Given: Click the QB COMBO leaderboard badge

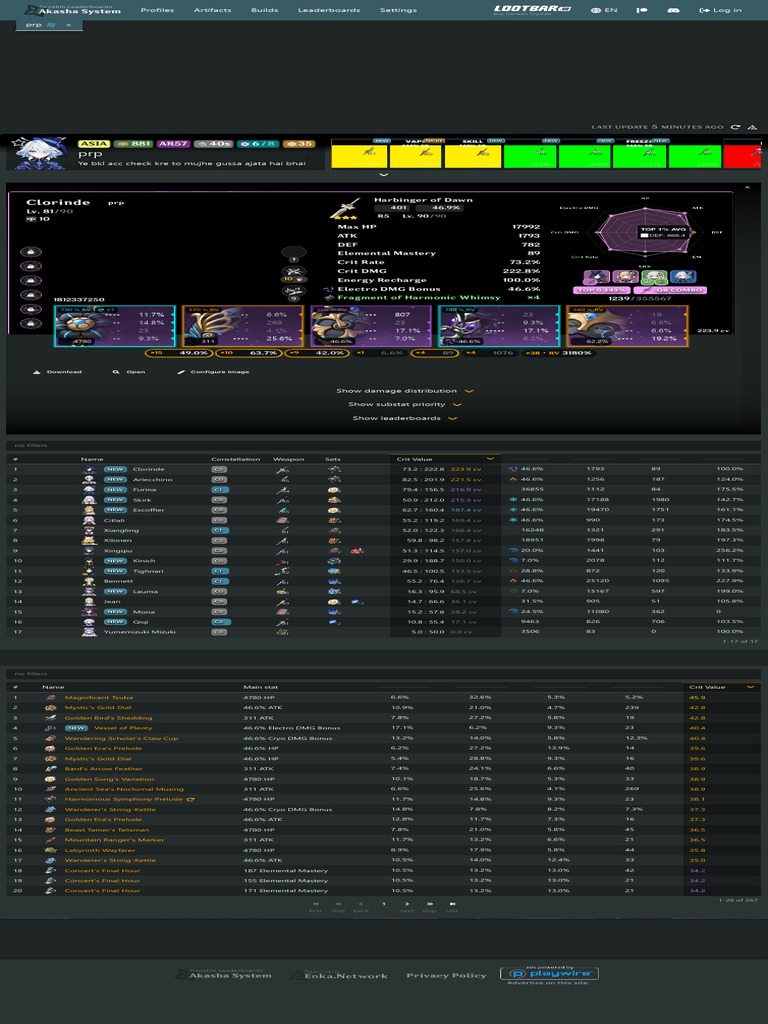Looking at the screenshot, I should (x=670, y=290).
